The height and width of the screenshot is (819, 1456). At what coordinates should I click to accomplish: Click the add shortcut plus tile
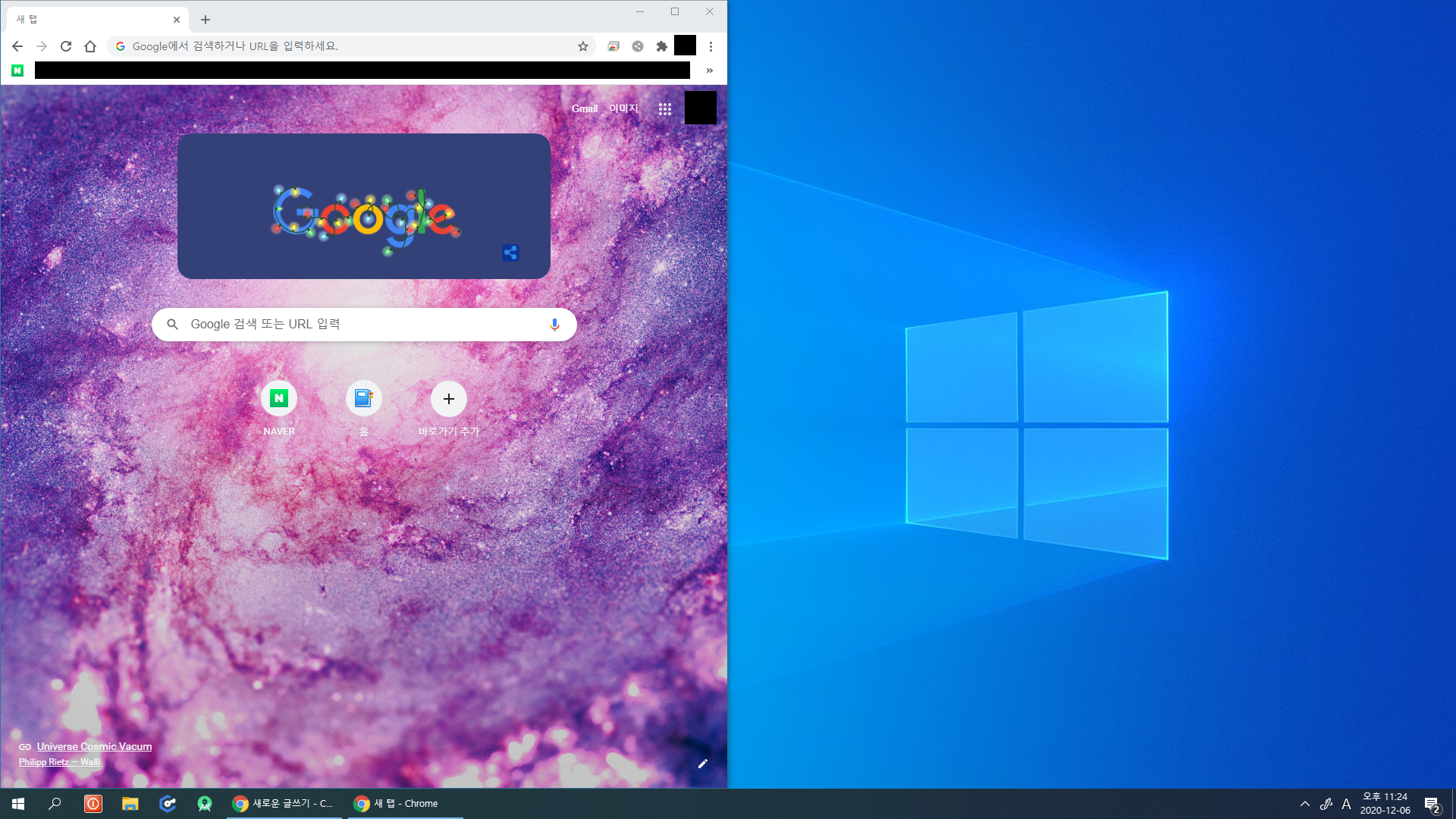[x=449, y=399]
